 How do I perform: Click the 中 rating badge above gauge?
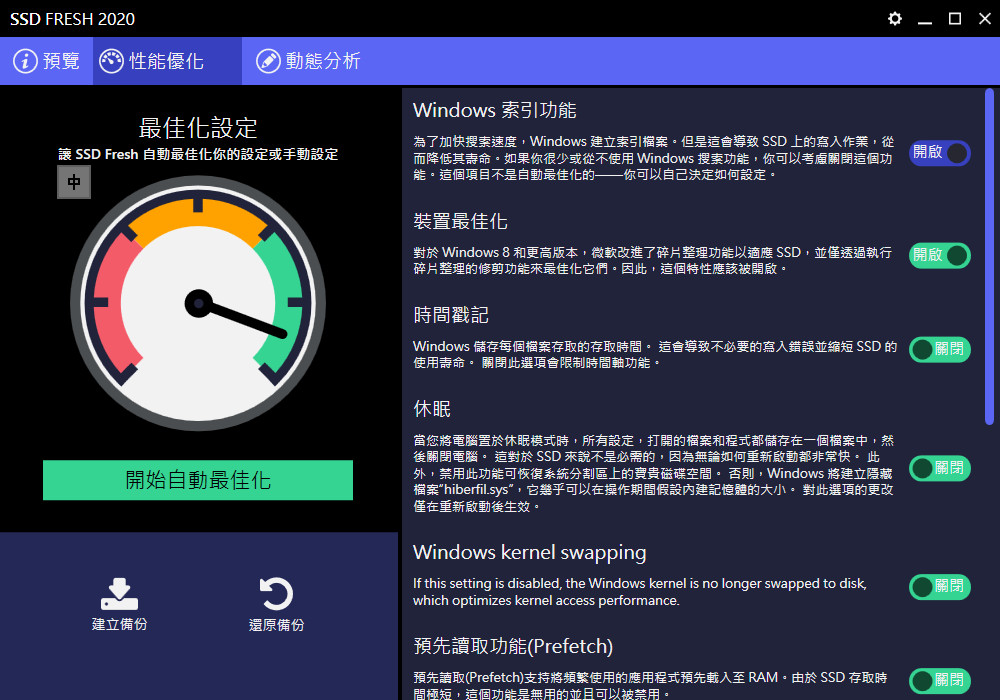pos(74,182)
